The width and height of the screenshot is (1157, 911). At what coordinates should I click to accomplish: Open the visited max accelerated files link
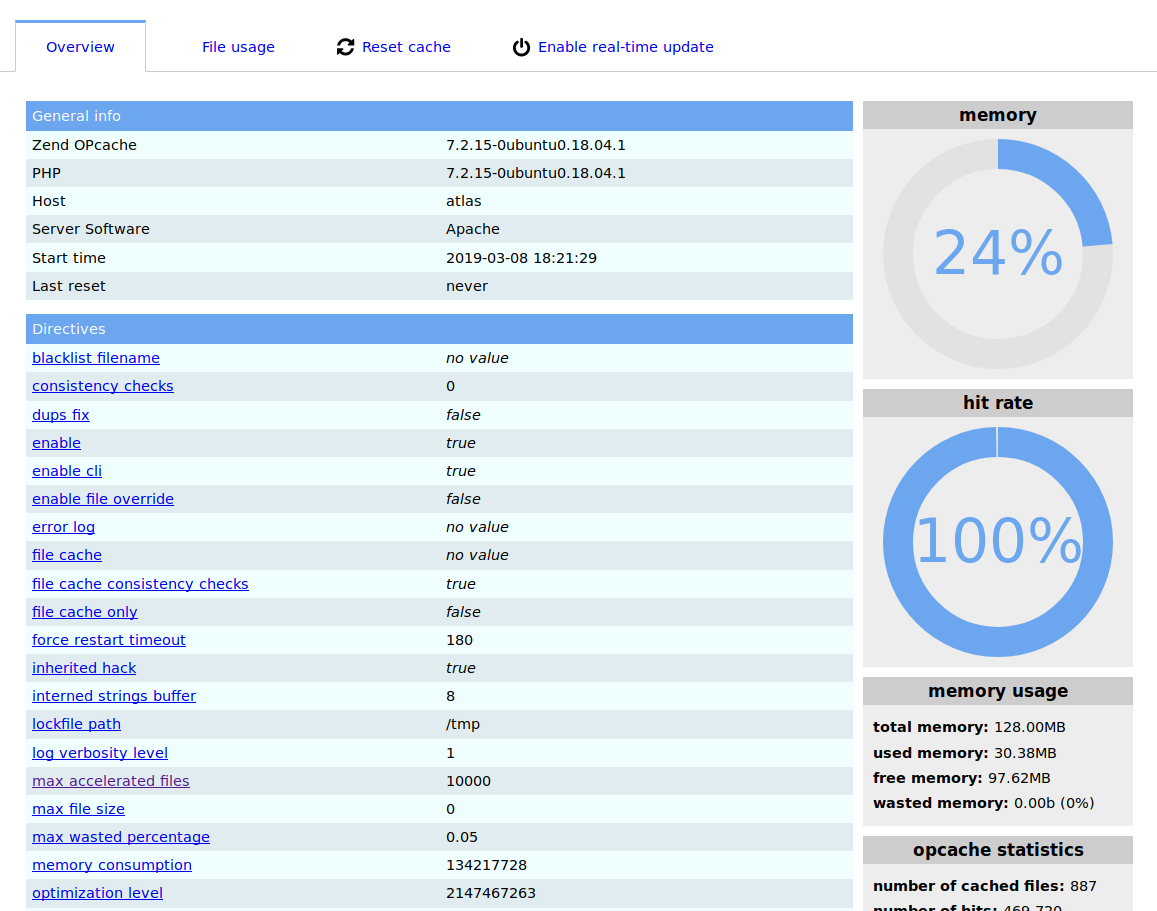tap(111, 780)
